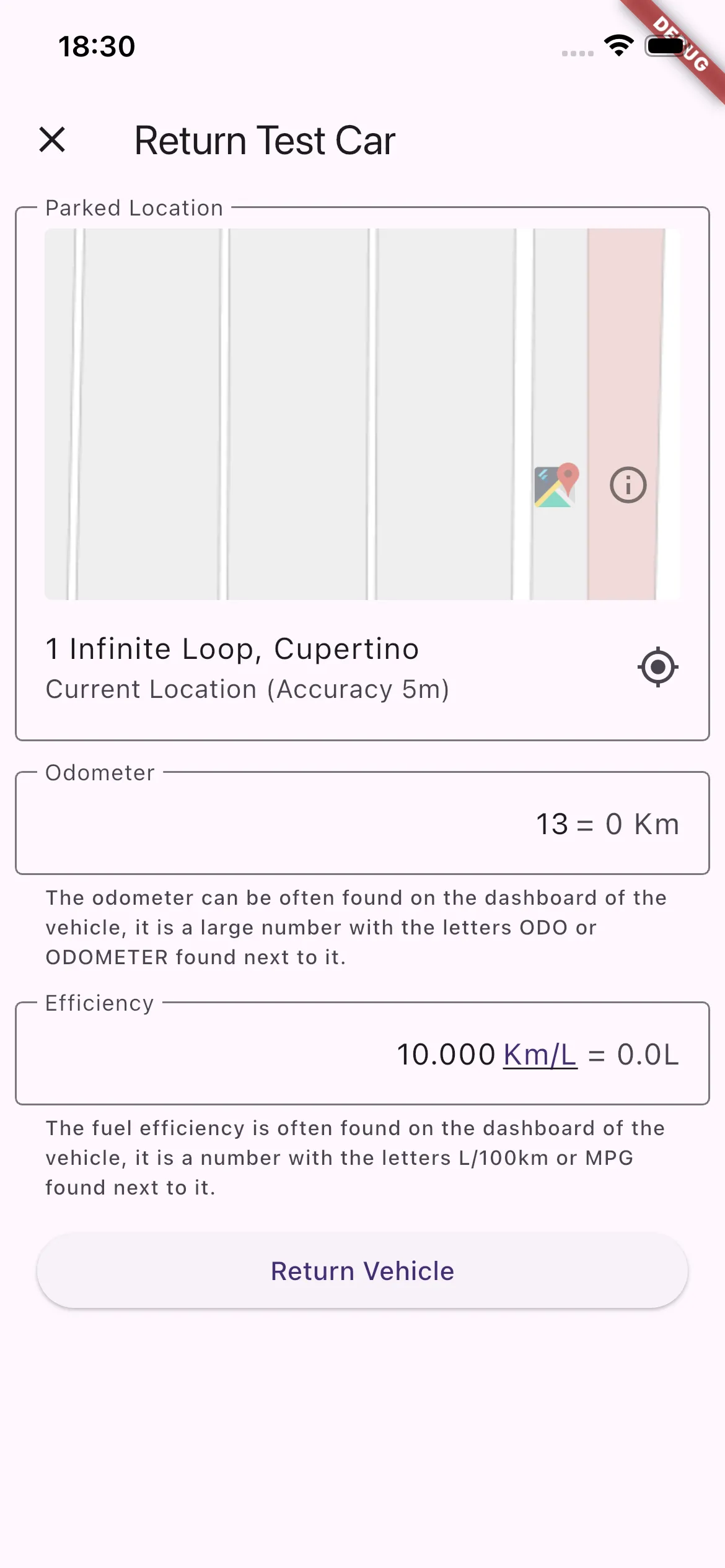Select the 1 Infinite Loop, Cupertino address
This screenshot has height=1568, width=725.
pos(232,649)
